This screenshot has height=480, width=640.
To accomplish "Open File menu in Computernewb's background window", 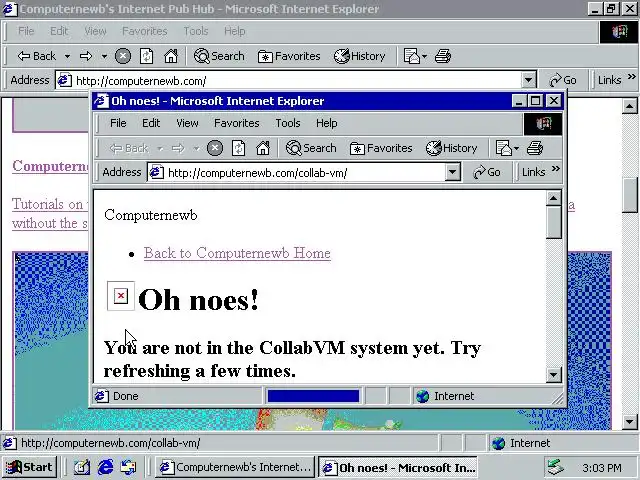I will pos(26,31).
